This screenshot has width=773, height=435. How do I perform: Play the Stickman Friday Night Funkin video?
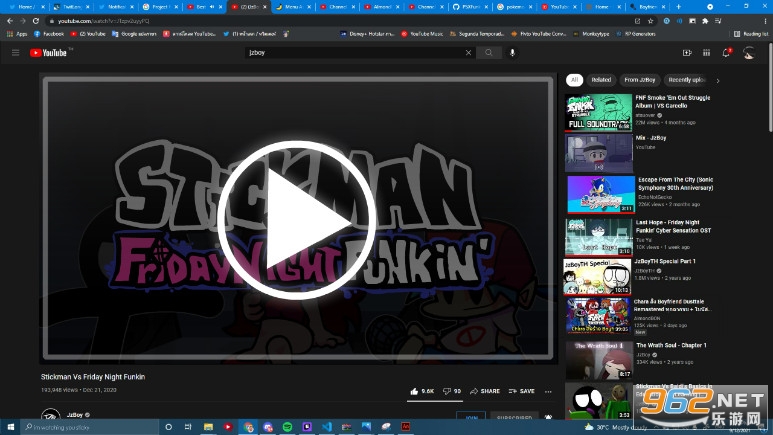pyautogui.click(x=296, y=219)
